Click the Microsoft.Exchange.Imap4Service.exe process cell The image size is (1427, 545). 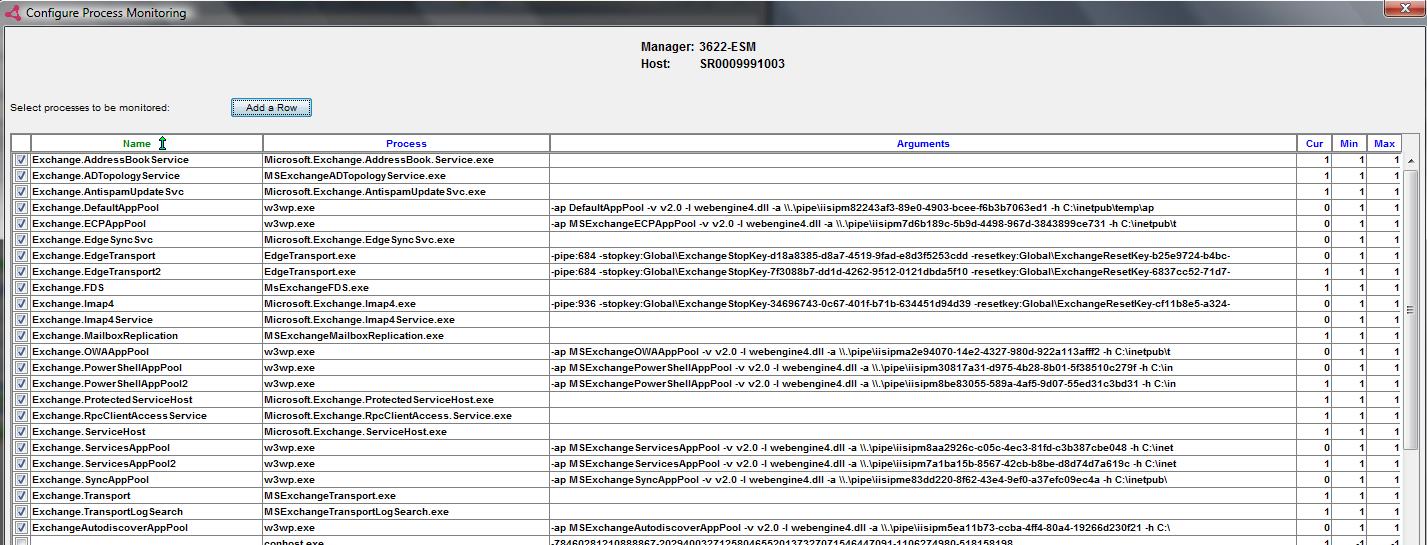(406, 320)
